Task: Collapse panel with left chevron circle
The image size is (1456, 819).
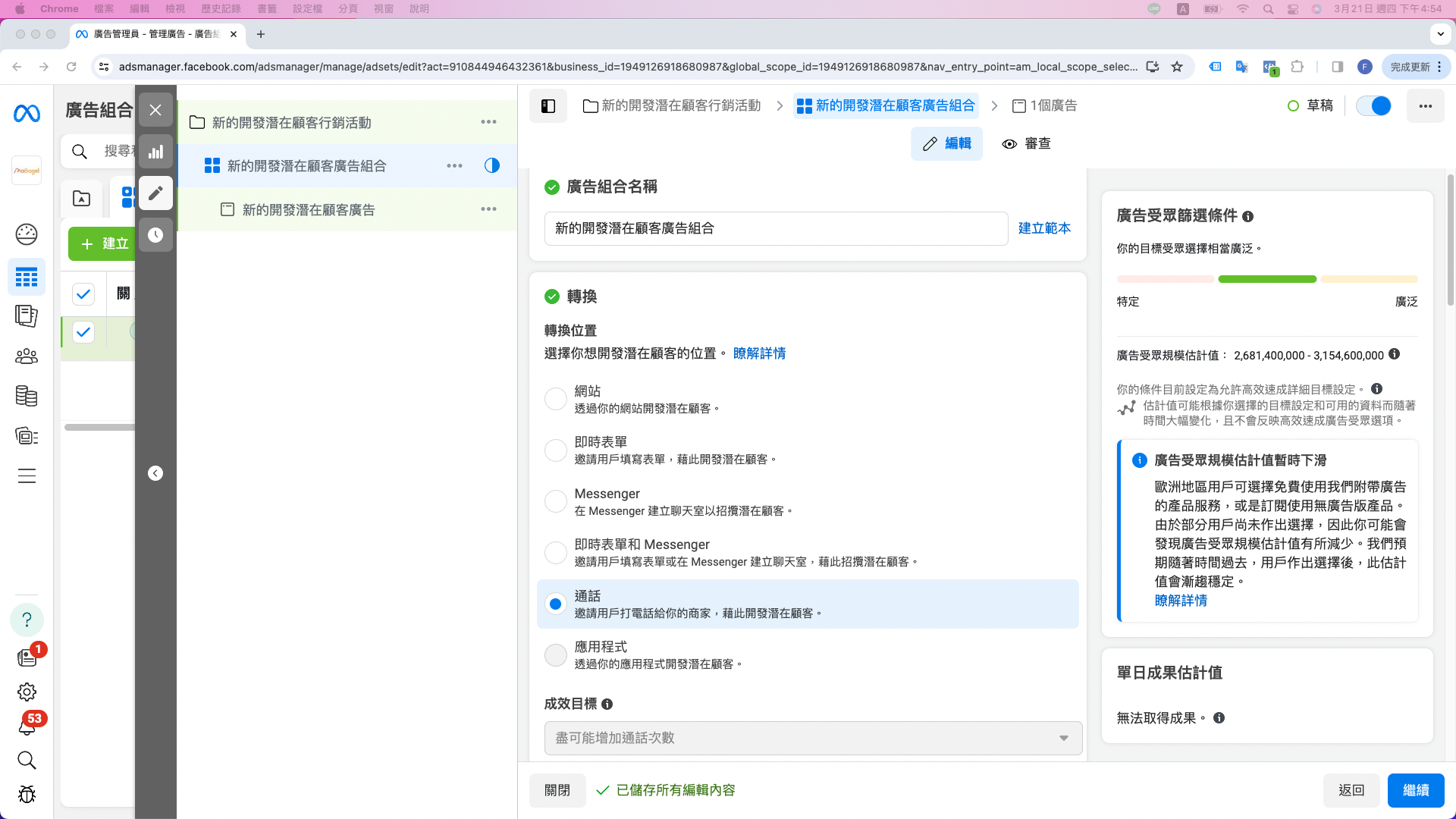Action: [x=155, y=473]
